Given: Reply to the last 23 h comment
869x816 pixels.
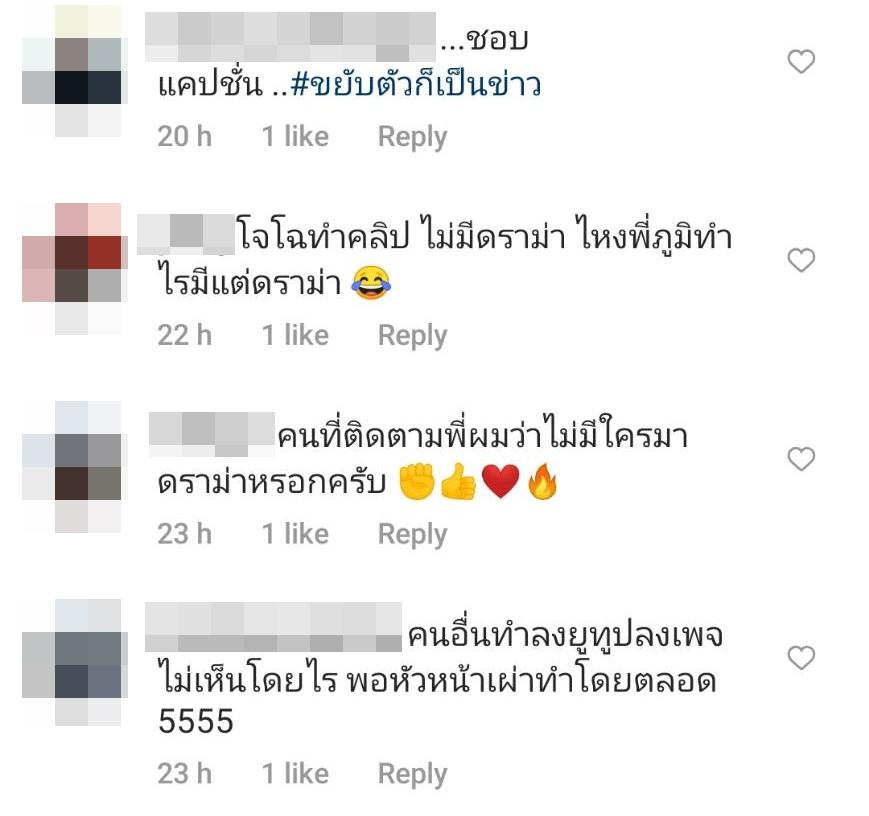Looking at the screenshot, I should pos(412,774).
